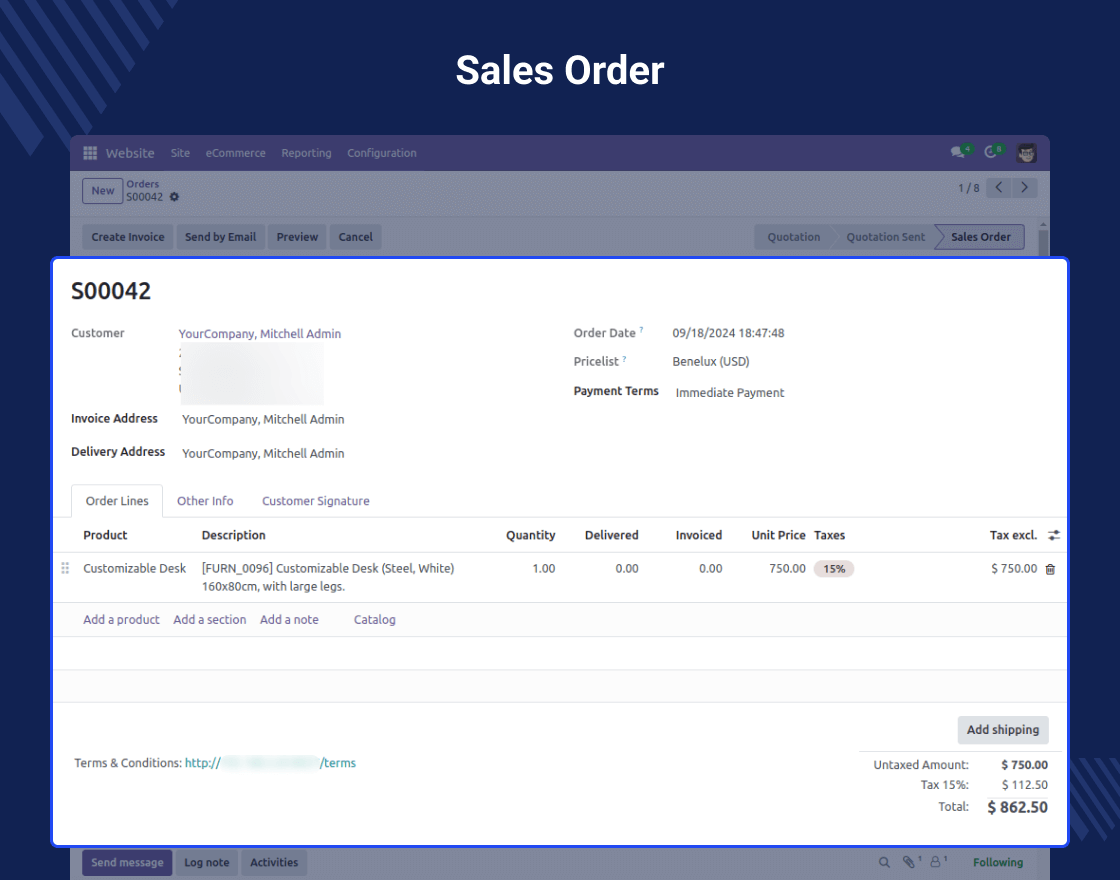1120x880 pixels.
Task: Open the eCommerce menu
Action: (x=236, y=153)
